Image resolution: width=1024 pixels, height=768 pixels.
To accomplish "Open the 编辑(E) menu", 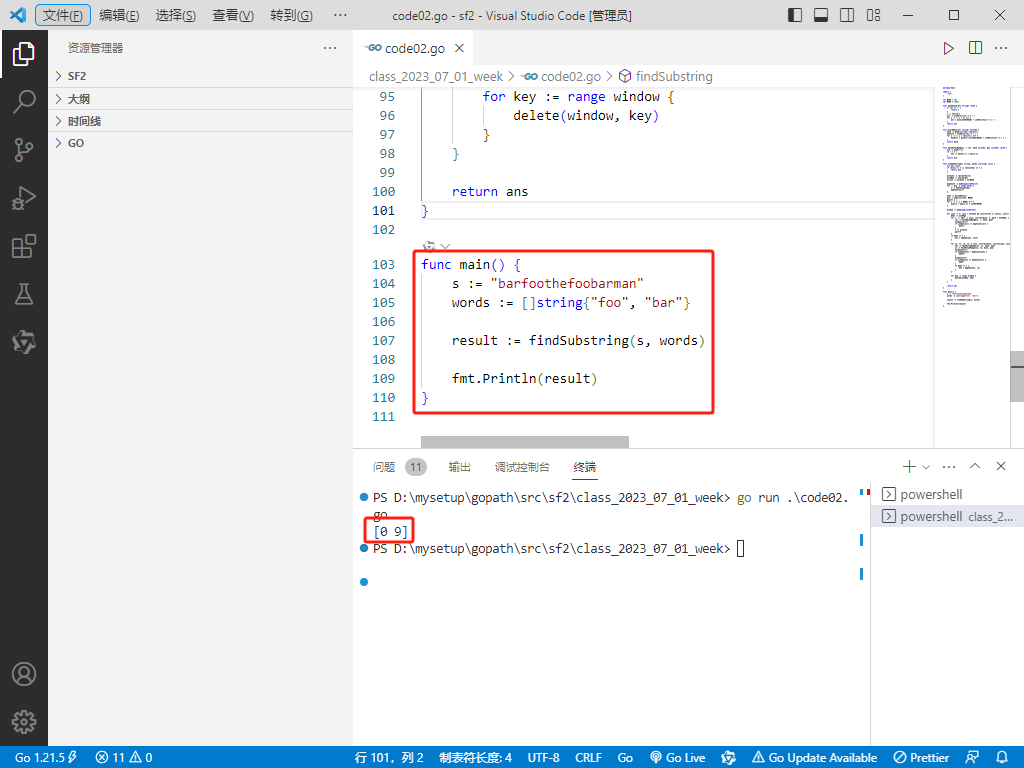I will 120,15.
